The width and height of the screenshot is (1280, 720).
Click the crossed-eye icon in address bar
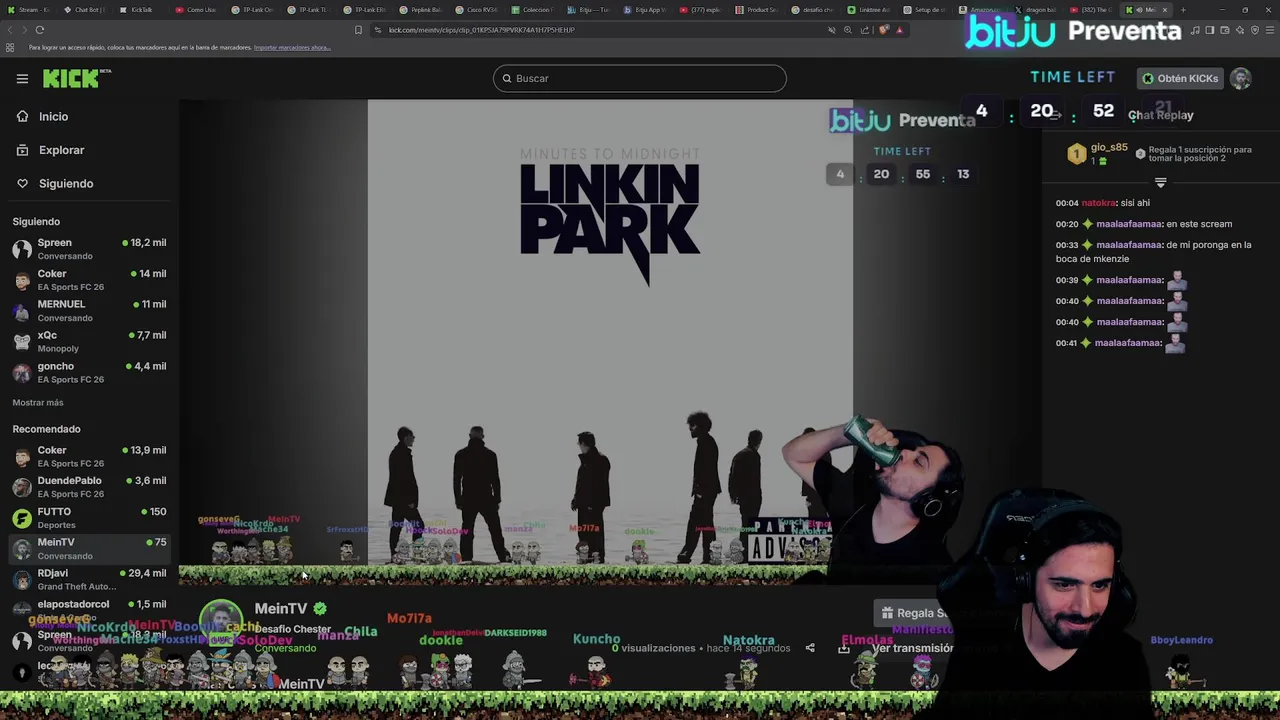[831, 30]
